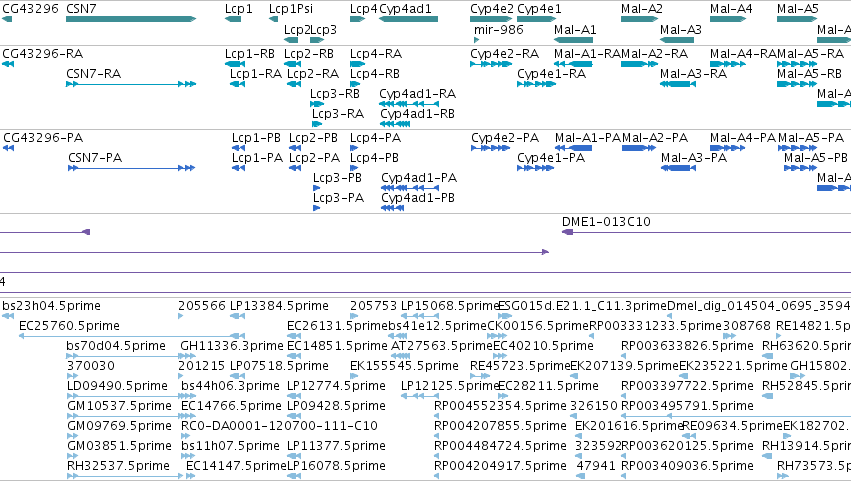851x481 pixels.
Task: Click the bs23h04.5prime EST label
Action: pyautogui.click(x=52, y=306)
